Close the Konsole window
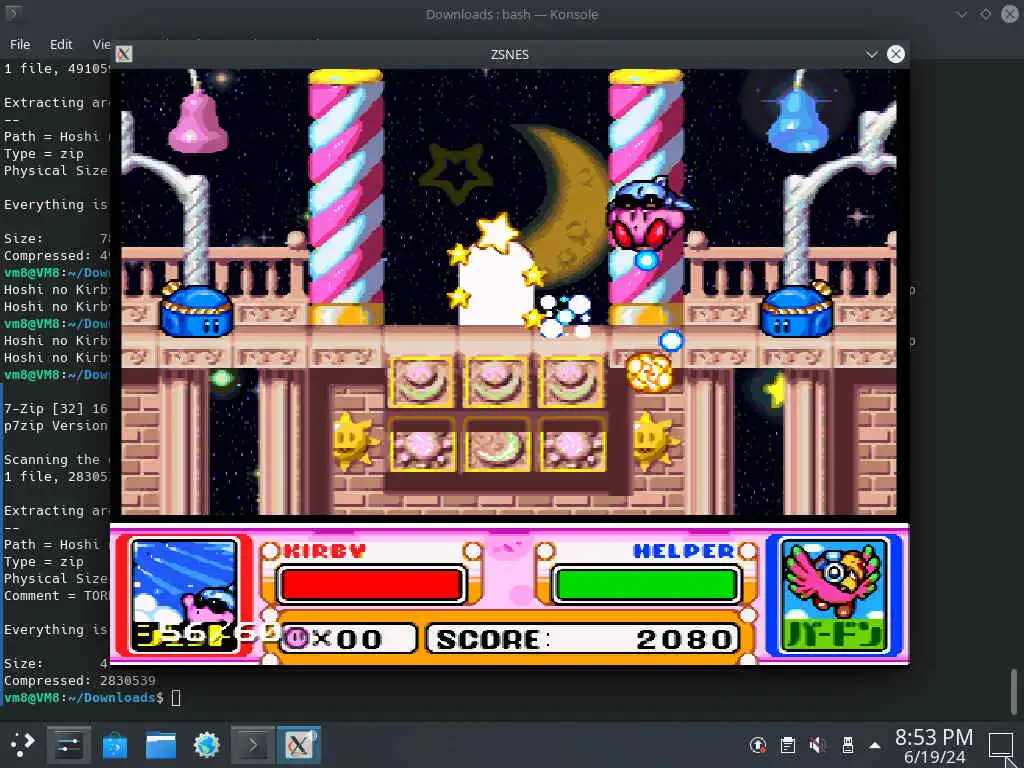This screenshot has width=1024, height=768. pos(1010,14)
